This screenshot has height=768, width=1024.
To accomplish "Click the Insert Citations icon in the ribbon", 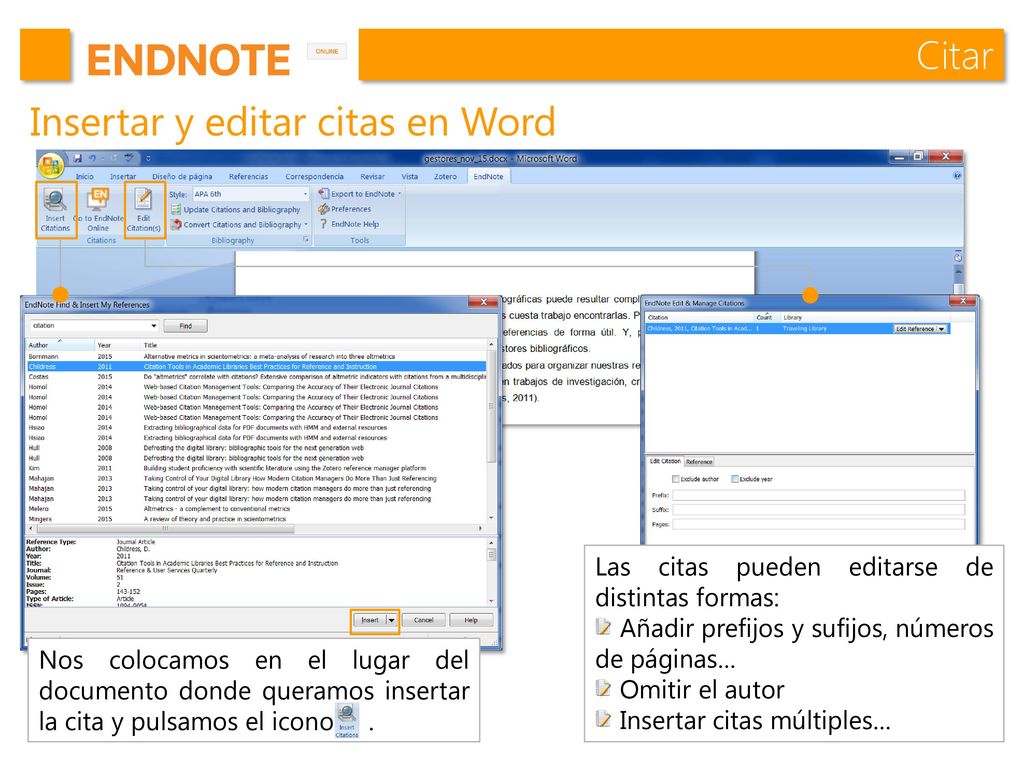I will [x=56, y=210].
